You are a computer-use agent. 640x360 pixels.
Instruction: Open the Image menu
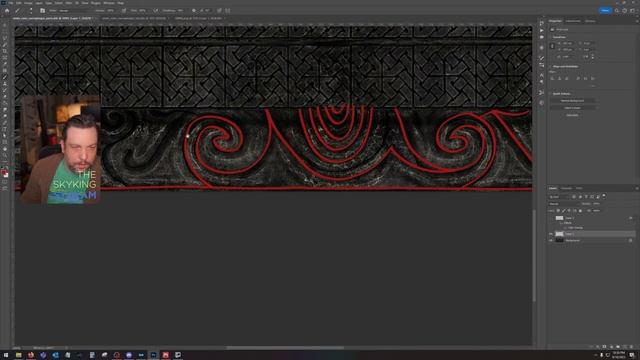click(28, 3)
